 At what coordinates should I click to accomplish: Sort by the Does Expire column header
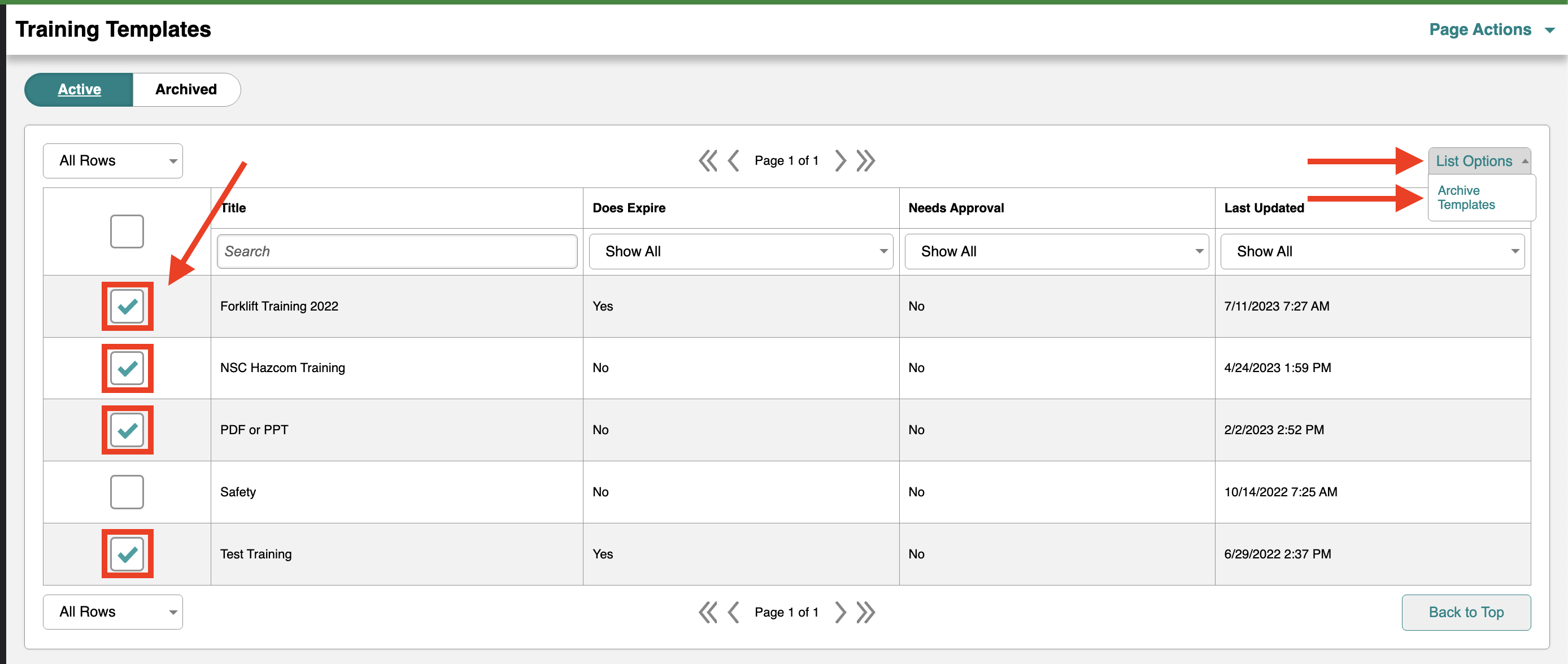tap(629, 208)
